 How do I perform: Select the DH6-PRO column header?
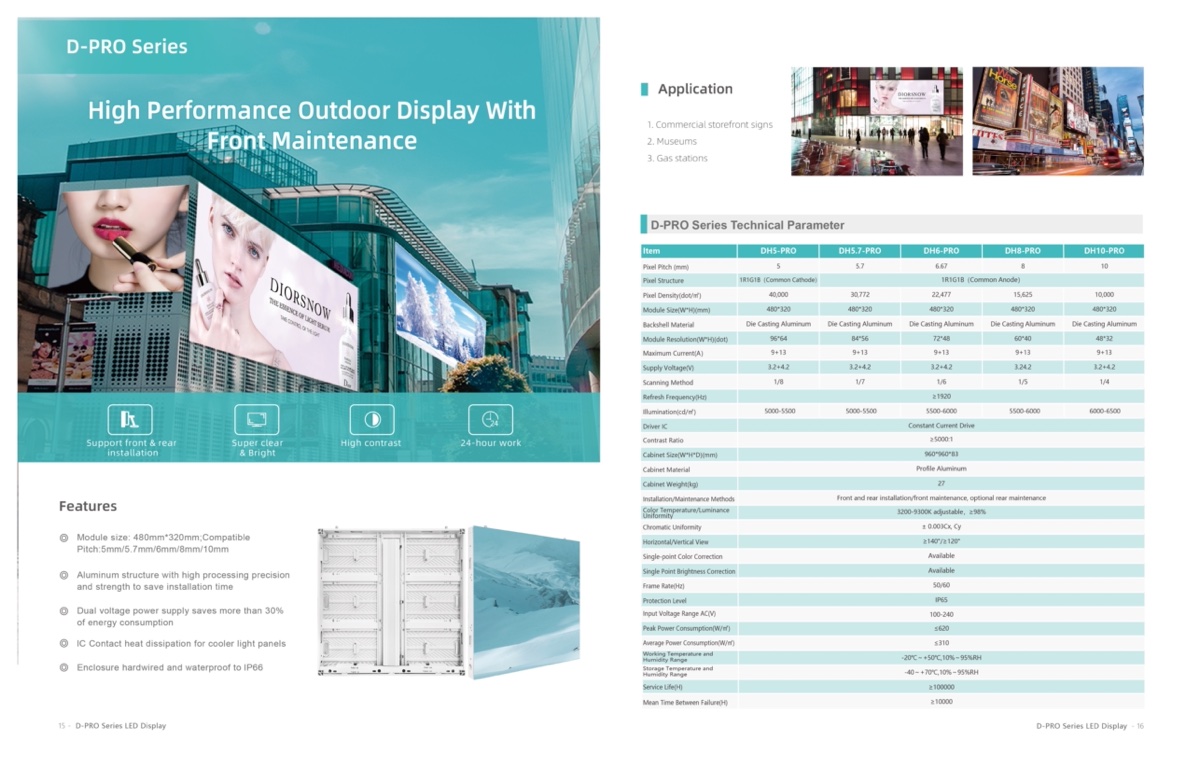941,251
